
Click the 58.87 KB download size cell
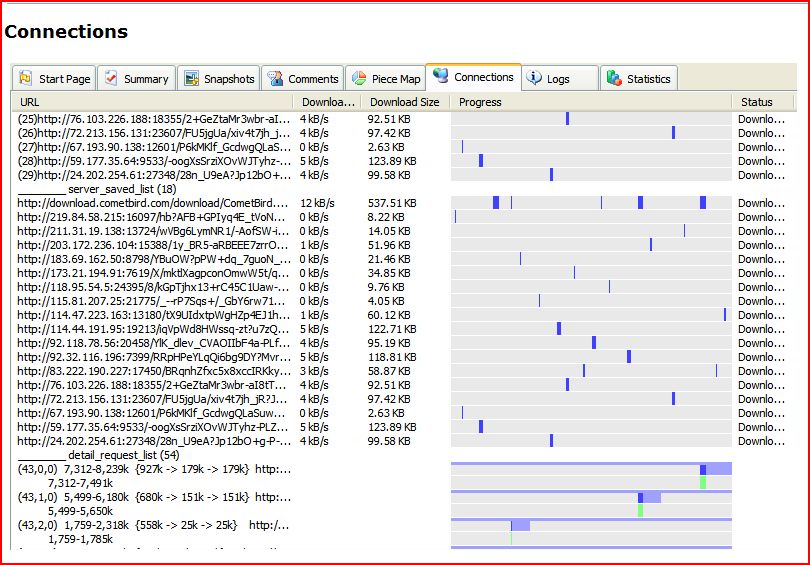click(389, 370)
